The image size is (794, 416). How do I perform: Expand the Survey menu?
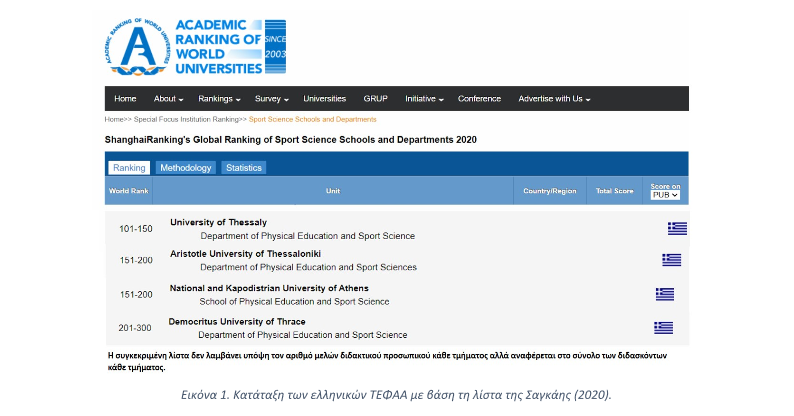click(x=271, y=99)
